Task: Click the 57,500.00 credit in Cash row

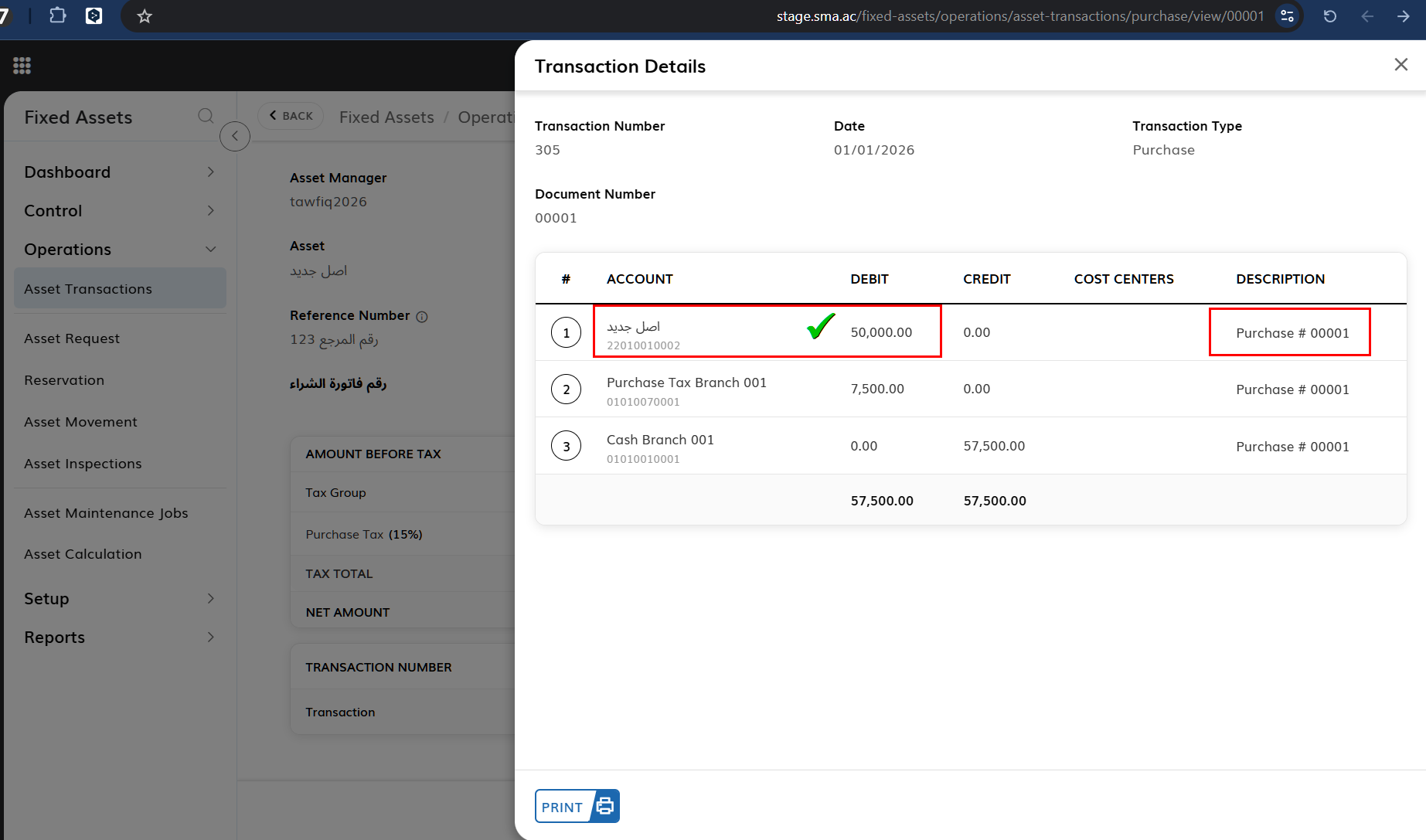Action: tap(994, 446)
